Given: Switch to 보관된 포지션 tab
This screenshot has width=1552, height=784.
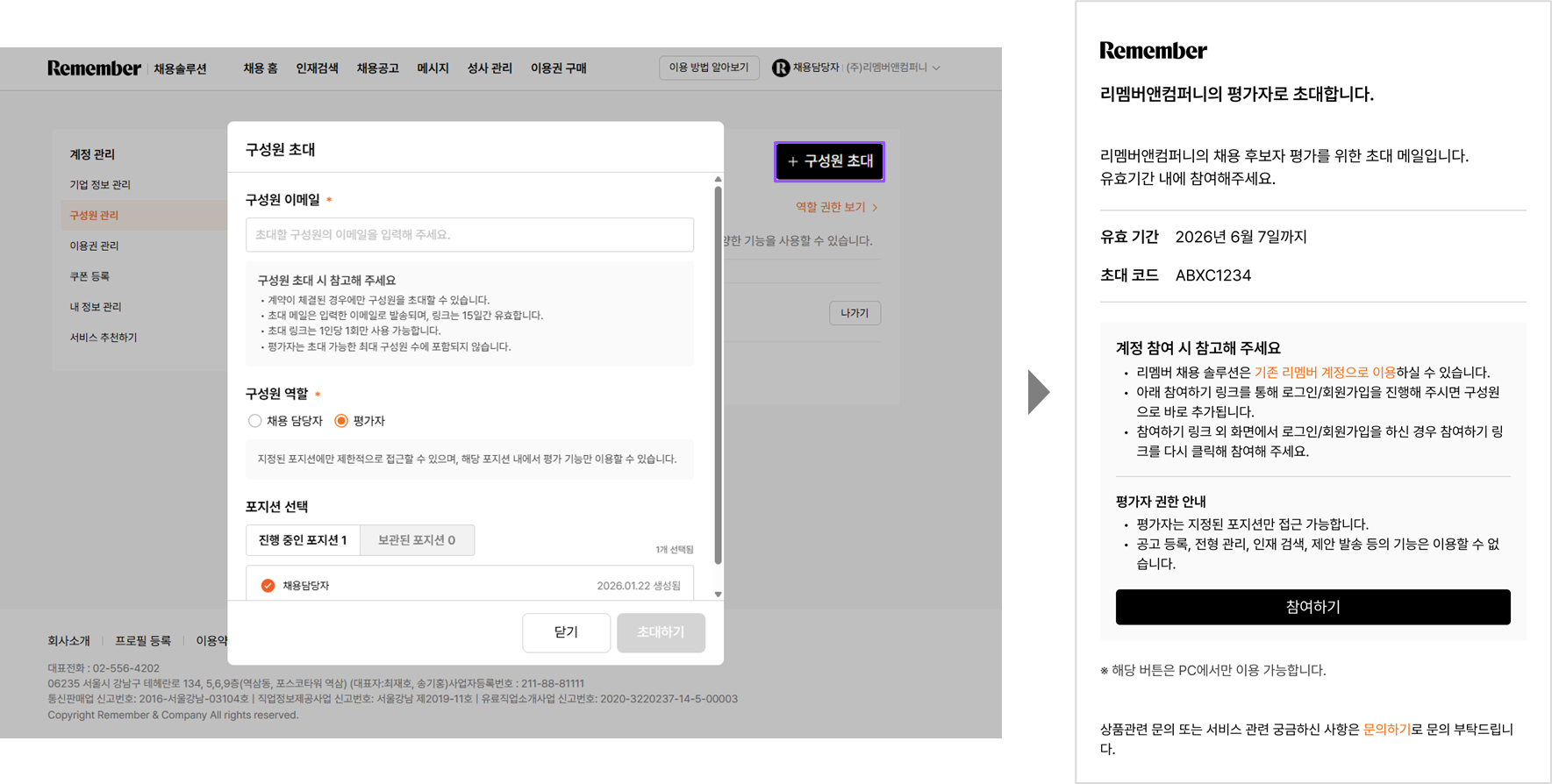Looking at the screenshot, I should click(x=417, y=540).
